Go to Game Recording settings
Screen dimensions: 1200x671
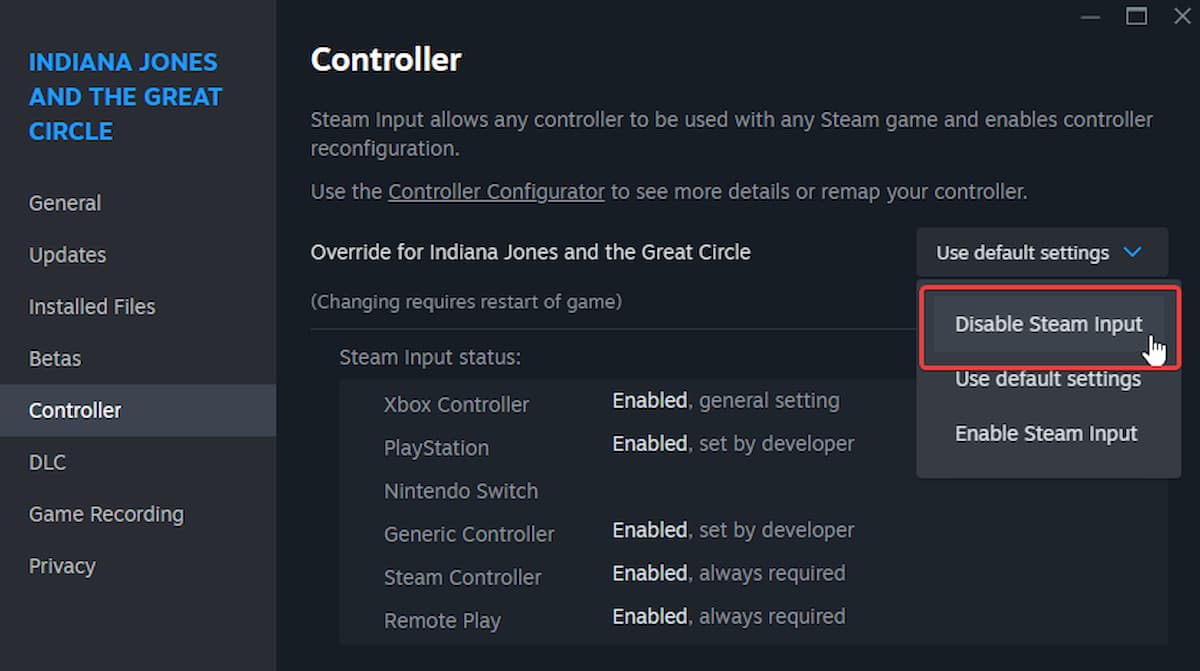click(x=105, y=514)
